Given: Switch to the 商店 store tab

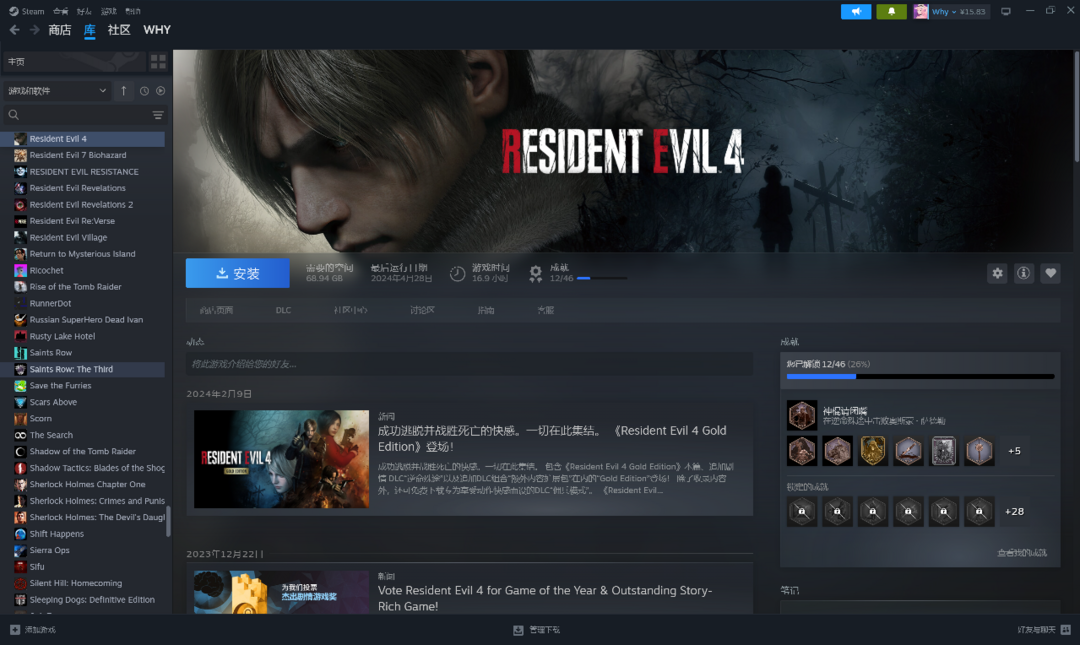Looking at the screenshot, I should click(60, 30).
